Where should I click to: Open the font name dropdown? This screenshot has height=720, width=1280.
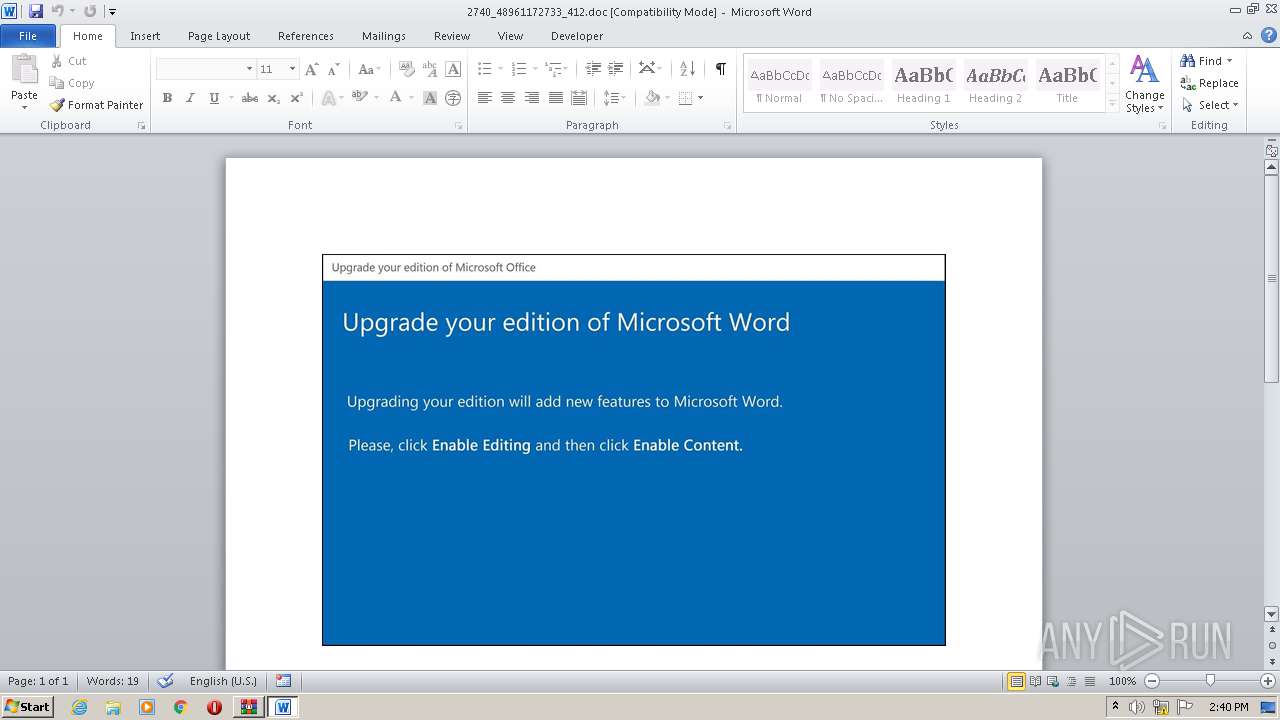[249, 69]
